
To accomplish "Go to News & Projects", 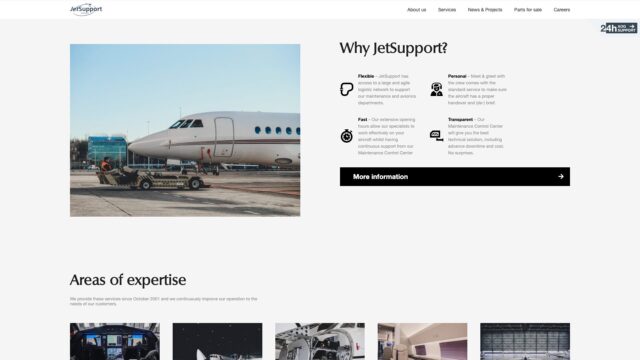I will pyautogui.click(x=485, y=10).
